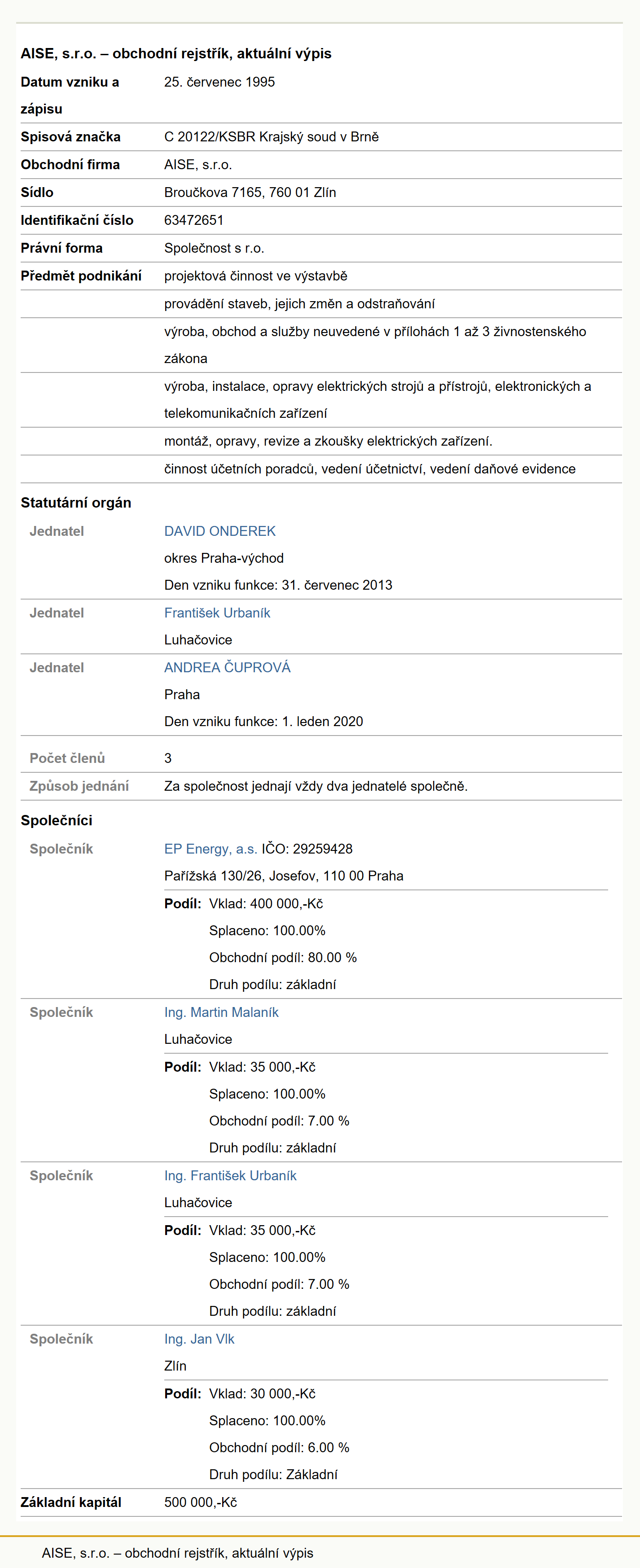Click EP Energy's Obchodní podíl 80.00 % text

(283, 957)
